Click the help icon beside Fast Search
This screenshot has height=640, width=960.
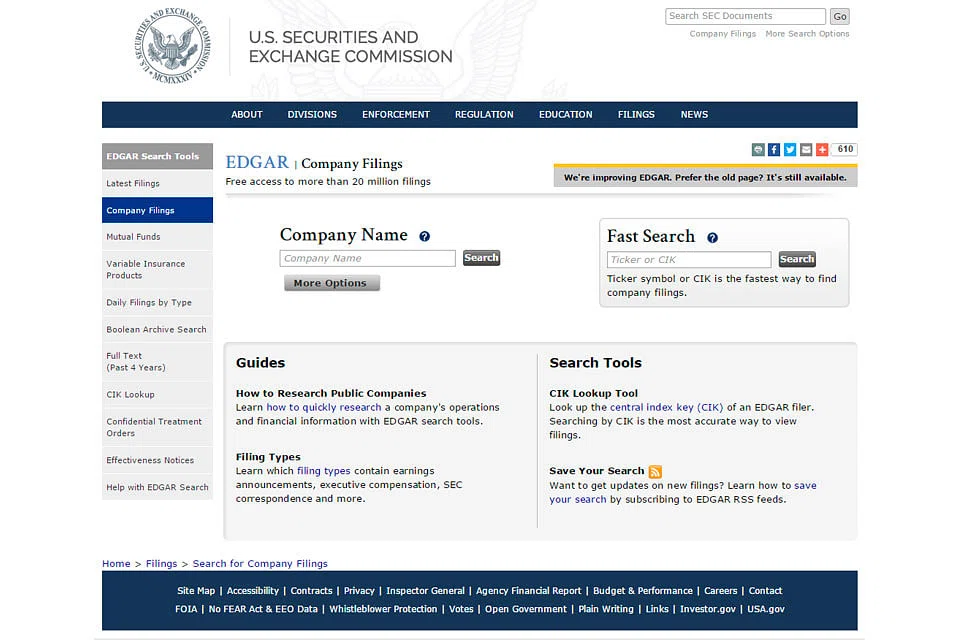[712, 238]
